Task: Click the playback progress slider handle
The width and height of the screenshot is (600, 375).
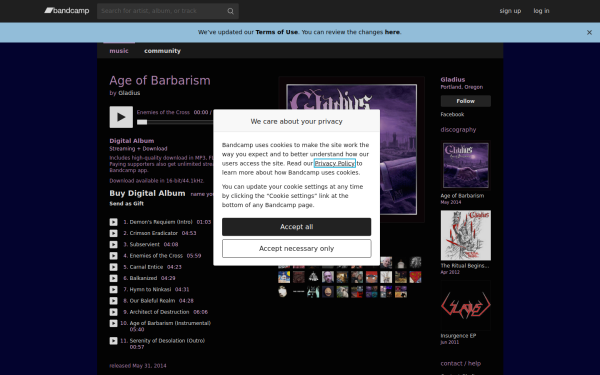Action: pos(142,122)
